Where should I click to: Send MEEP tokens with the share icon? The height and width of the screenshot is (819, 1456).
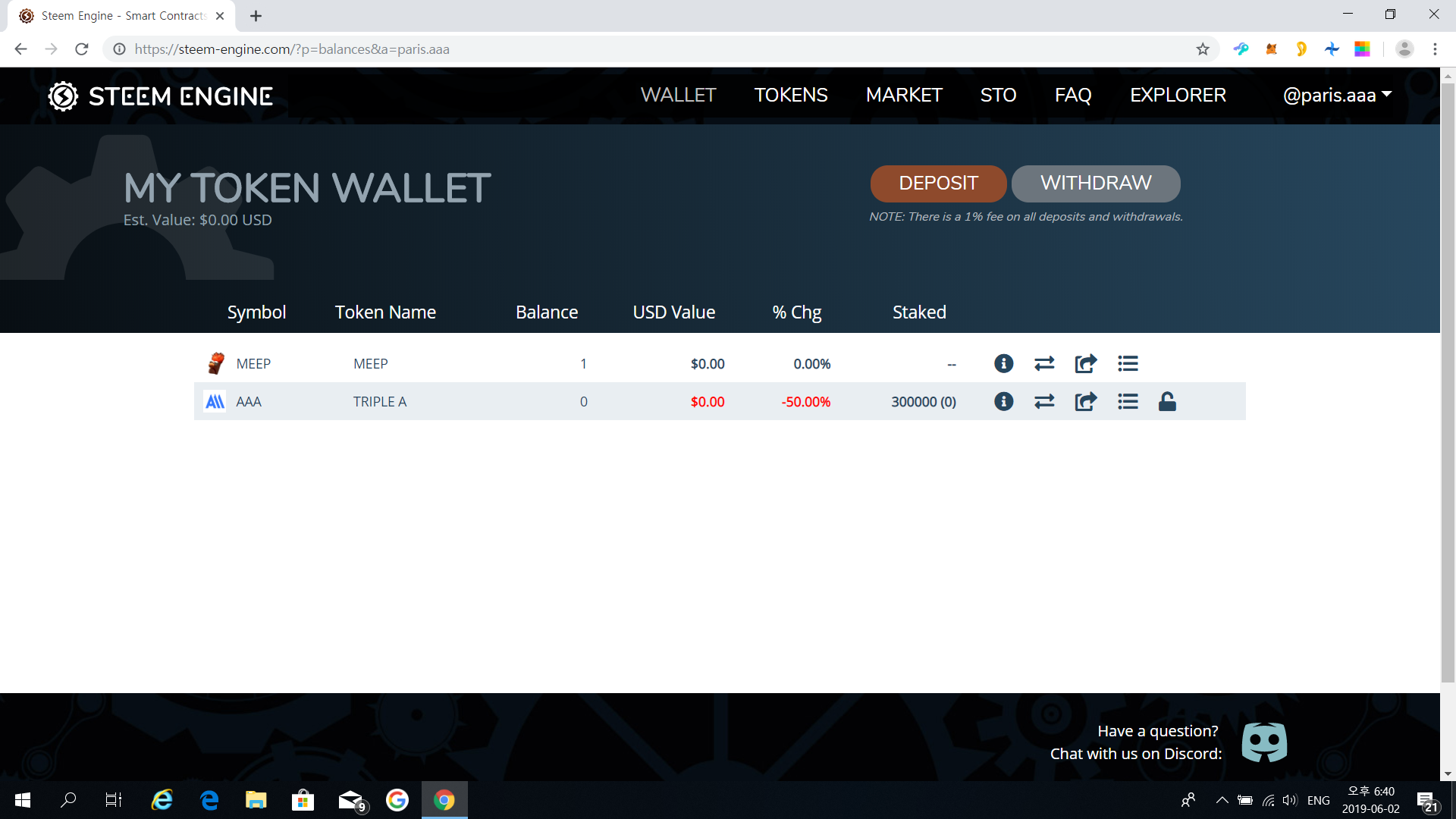(x=1086, y=364)
